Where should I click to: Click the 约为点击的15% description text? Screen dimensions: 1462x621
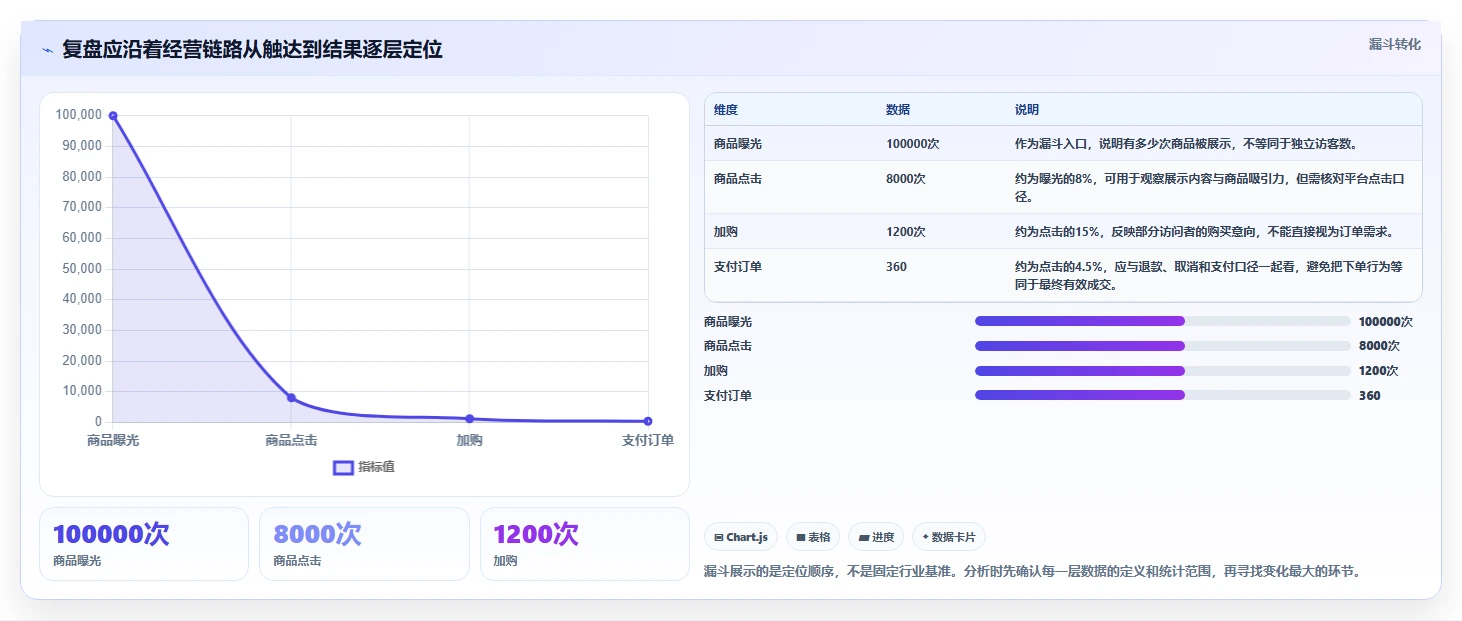click(x=1204, y=232)
